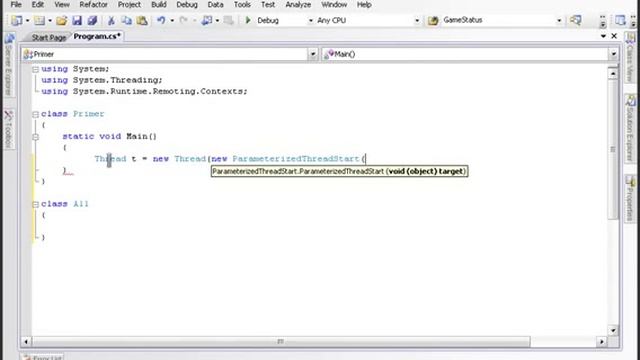The height and width of the screenshot is (360, 640).
Task: Select the Program.cs* tab
Action: tap(97, 36)
